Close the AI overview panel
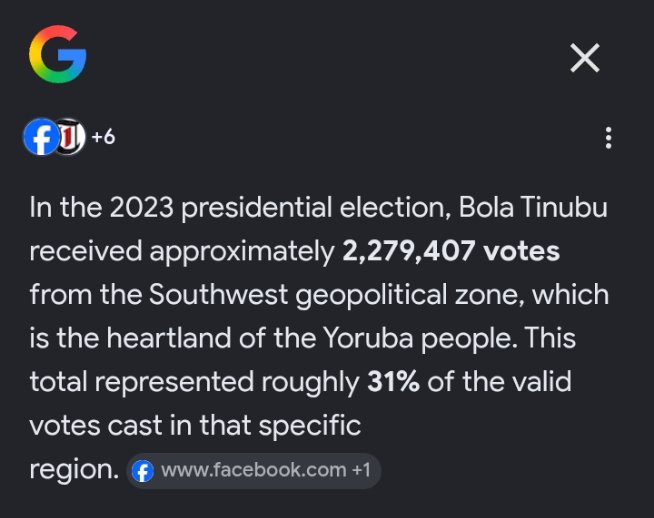Image resolution: width=654 pixels, height=518 pixels. pos(585,58)
